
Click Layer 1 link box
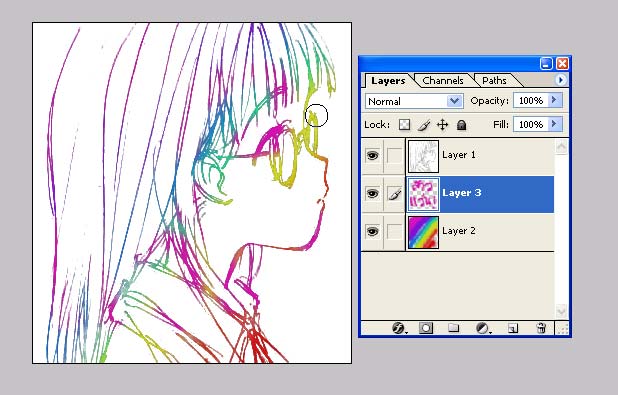click(x=394, y=155)
